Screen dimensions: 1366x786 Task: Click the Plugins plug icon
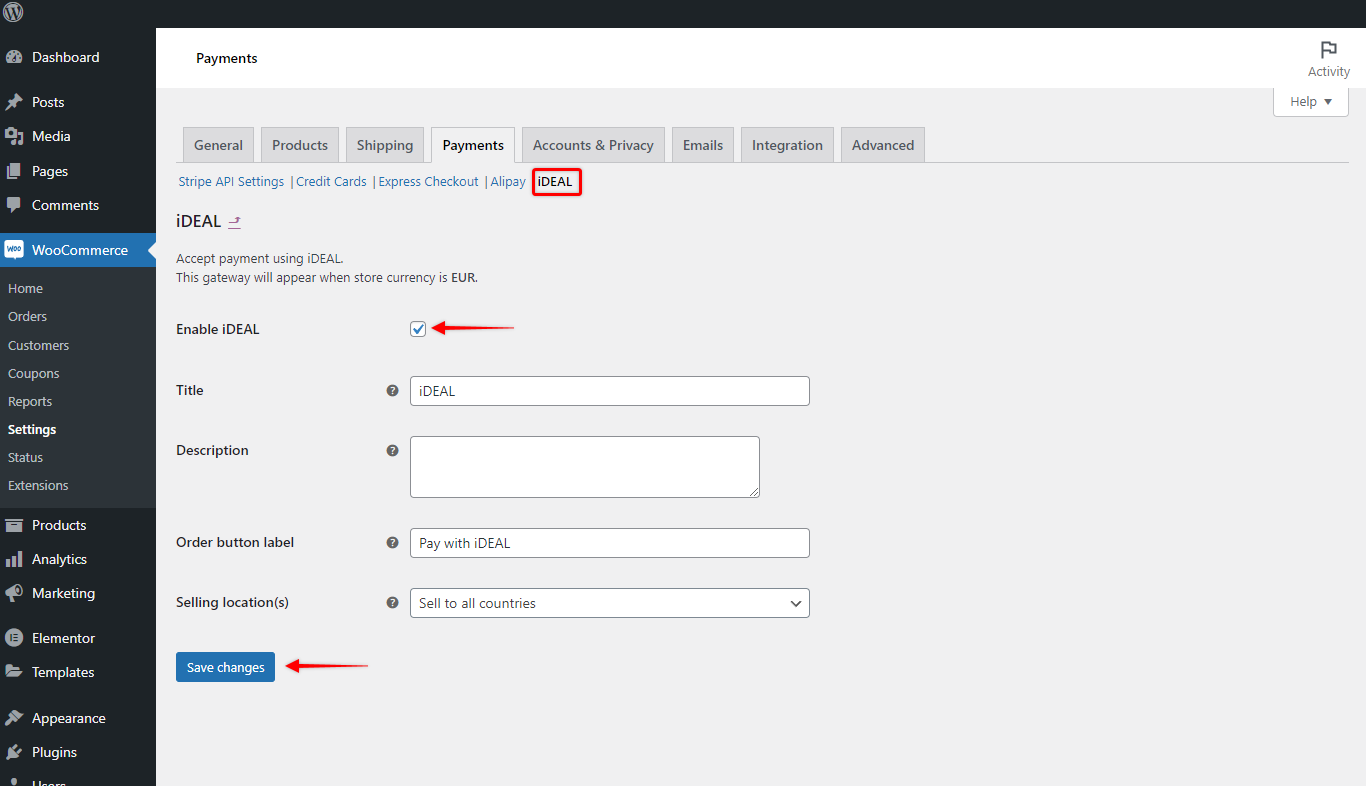pos(14,752)
